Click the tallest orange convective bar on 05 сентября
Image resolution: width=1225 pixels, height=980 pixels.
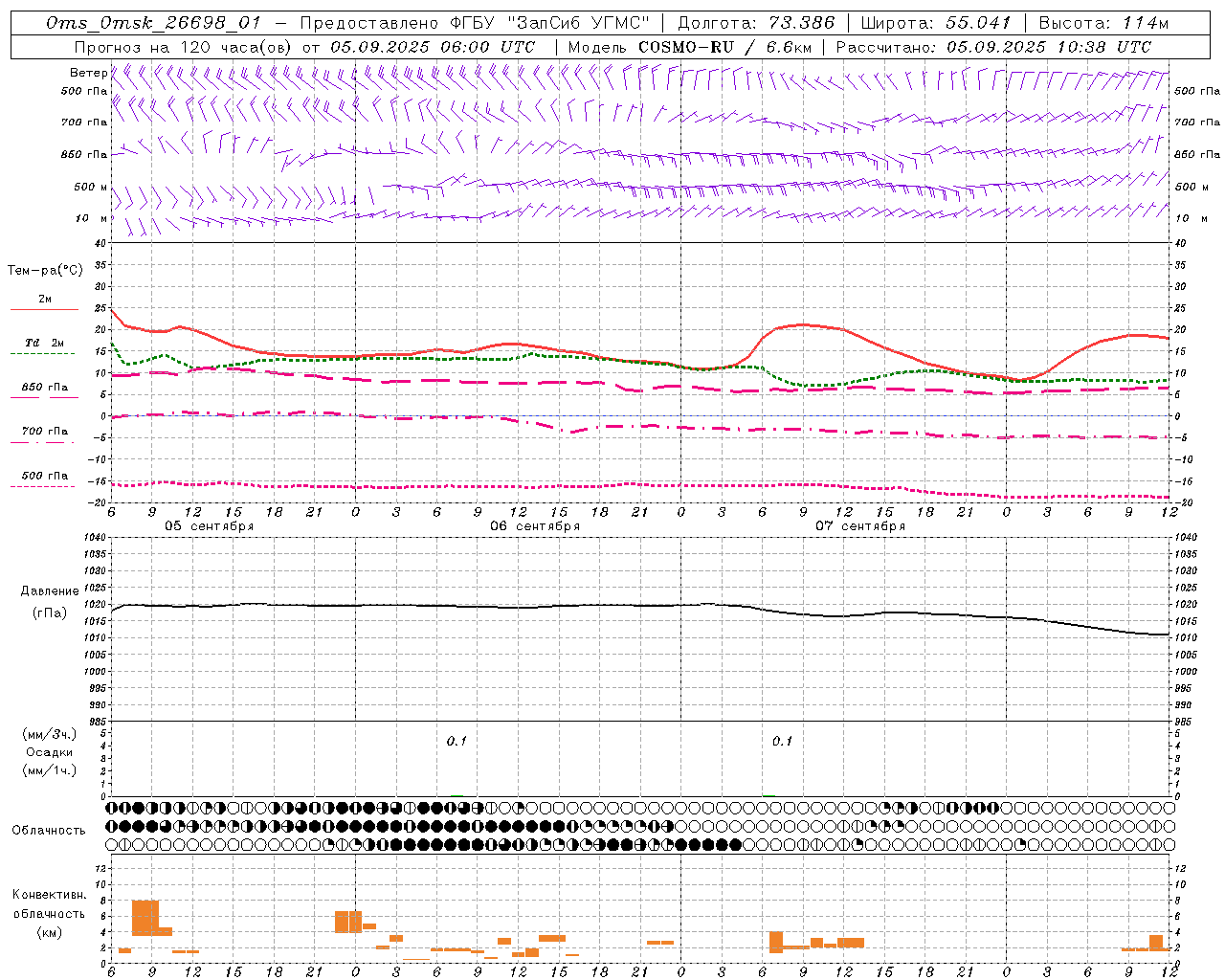[x=145, y=918]
